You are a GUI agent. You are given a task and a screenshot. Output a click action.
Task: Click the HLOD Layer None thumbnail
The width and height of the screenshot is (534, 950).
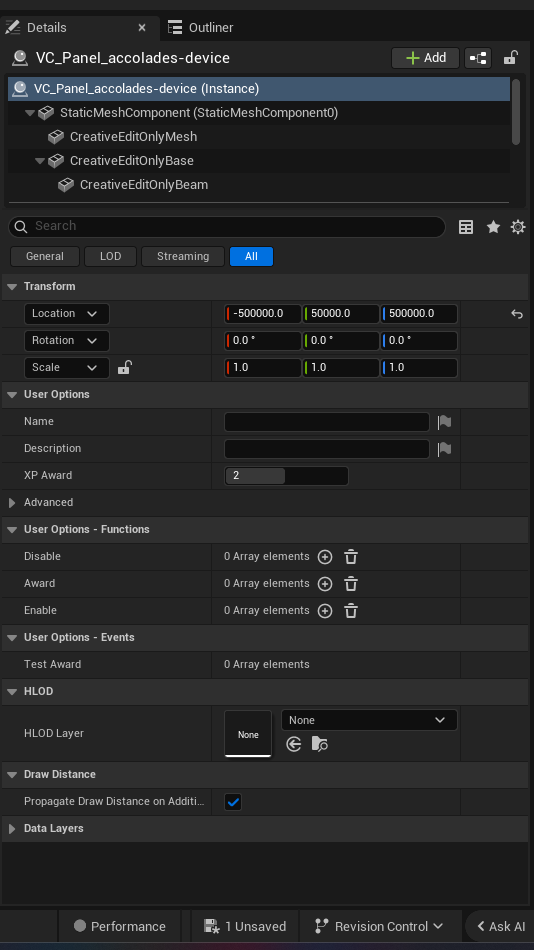(x=248, y=734)
